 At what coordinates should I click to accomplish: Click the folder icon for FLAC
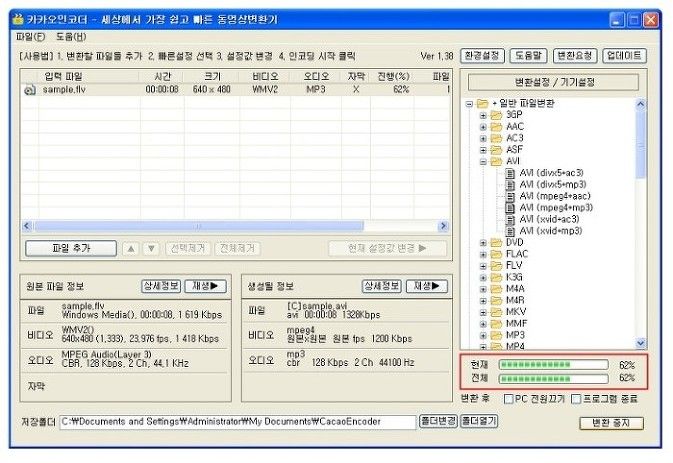[496, 254]
